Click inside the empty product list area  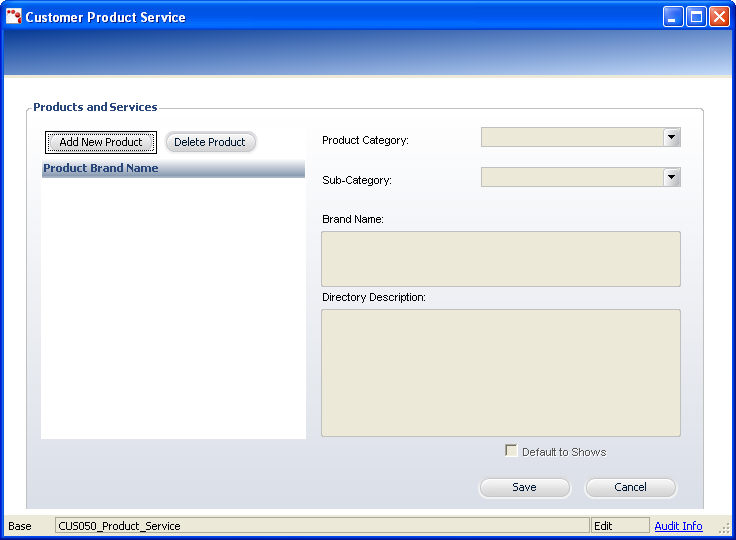pos(173,308)
